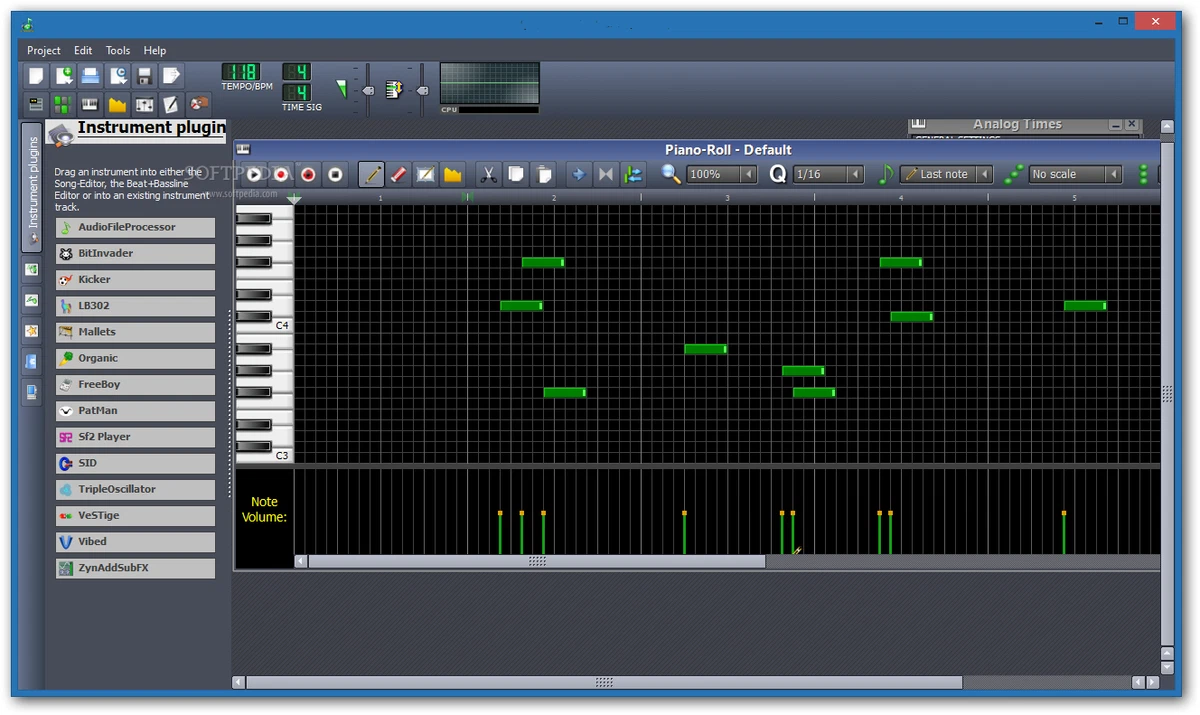
Task: Enable record mode in Piano Roll
Action: pyautogui.click(x=280, y=174)
